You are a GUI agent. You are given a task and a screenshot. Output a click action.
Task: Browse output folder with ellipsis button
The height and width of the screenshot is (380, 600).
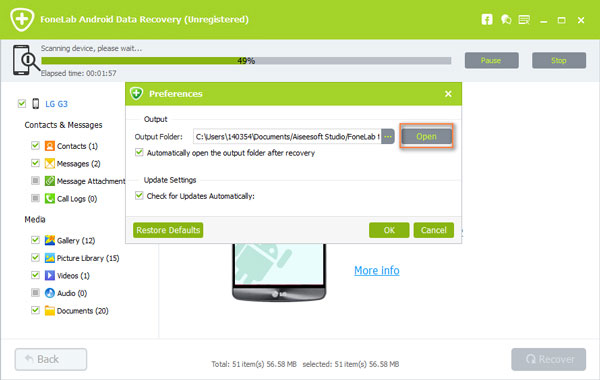tap(388, 137)
